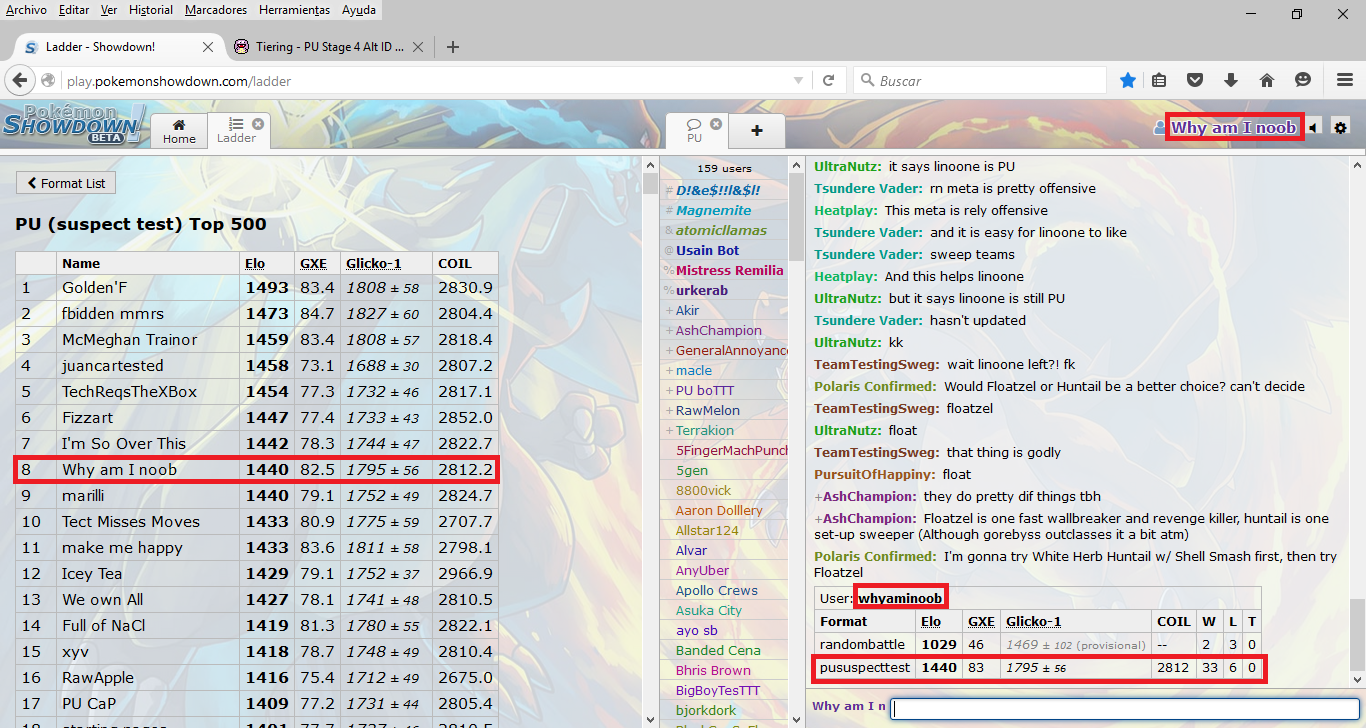Open the Marcadores menu
The image size is (1366, 728).
[x=216, y=10]
